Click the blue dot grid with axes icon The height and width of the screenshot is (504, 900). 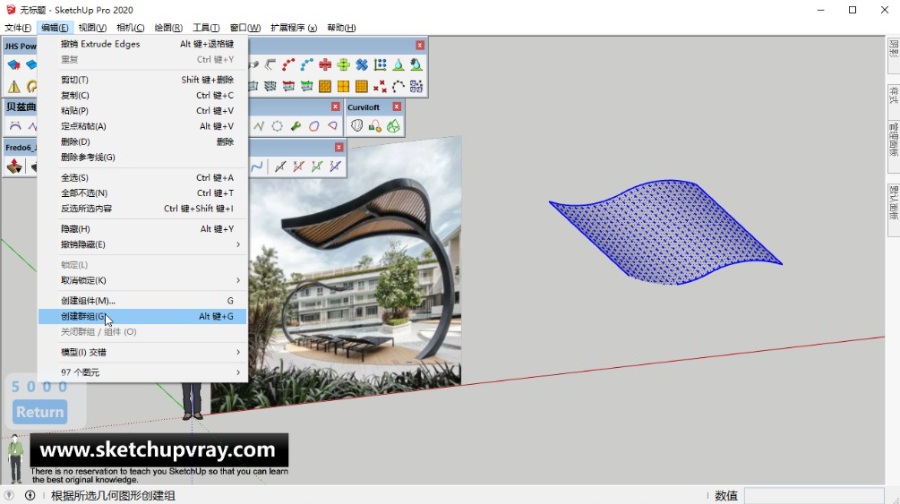[x=380, y=65]
